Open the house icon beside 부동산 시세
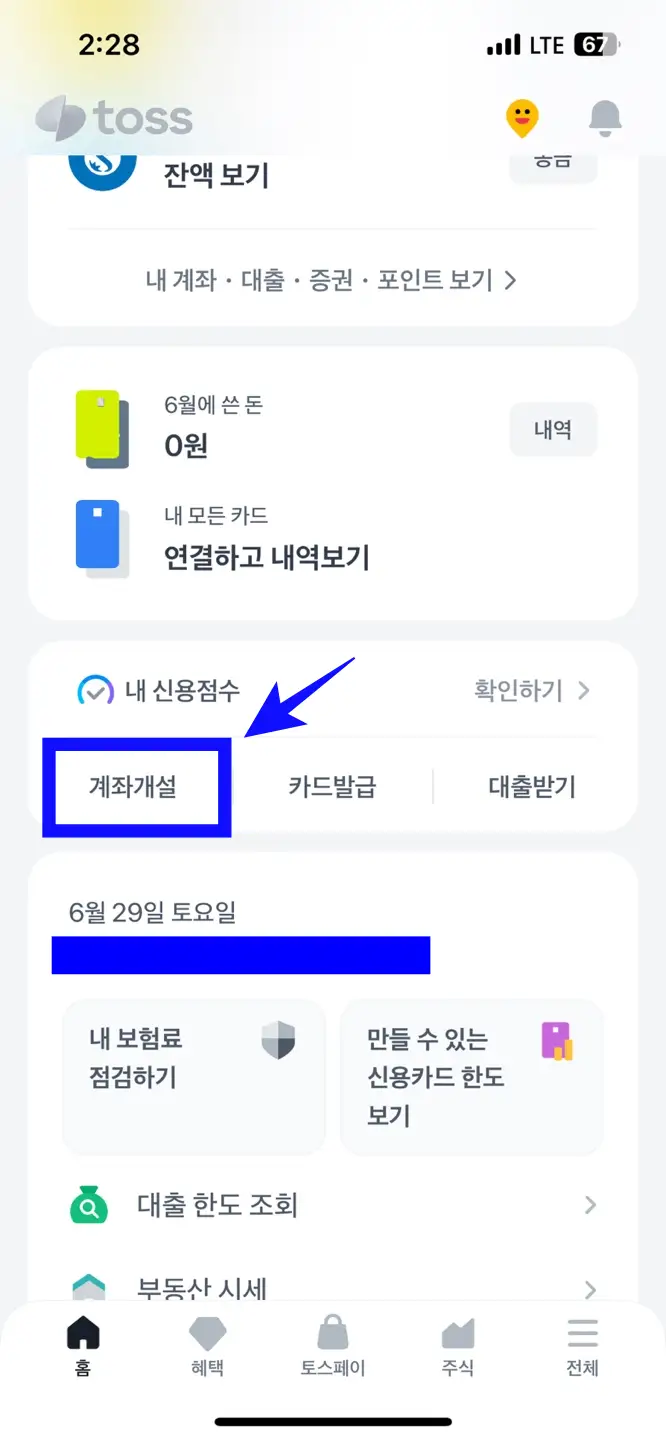Image resolution: width=666 pixels, height=1440 pixels. point(88,1290)
